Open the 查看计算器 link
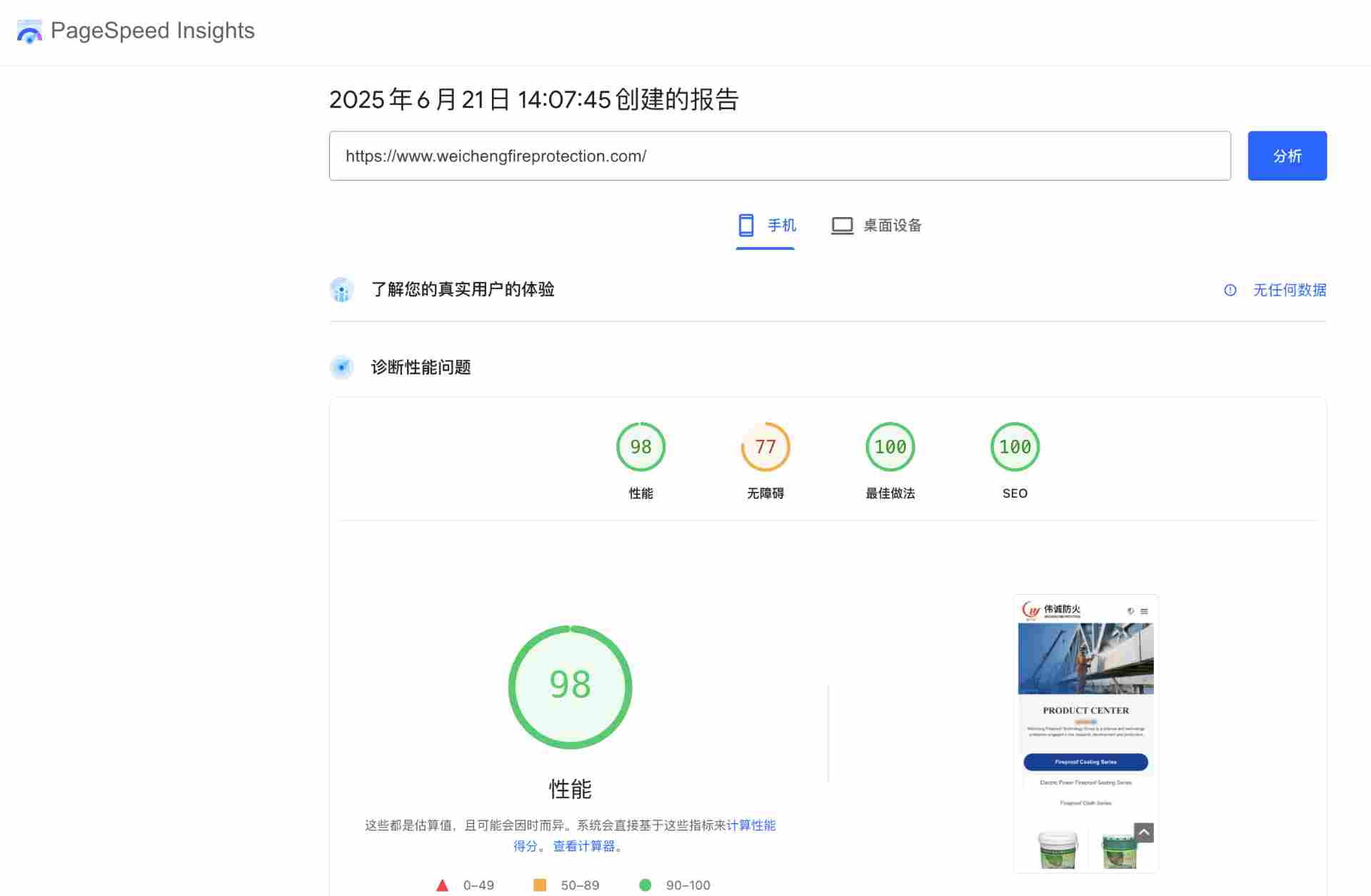The image size is (1371, 896). coord(585,846)
